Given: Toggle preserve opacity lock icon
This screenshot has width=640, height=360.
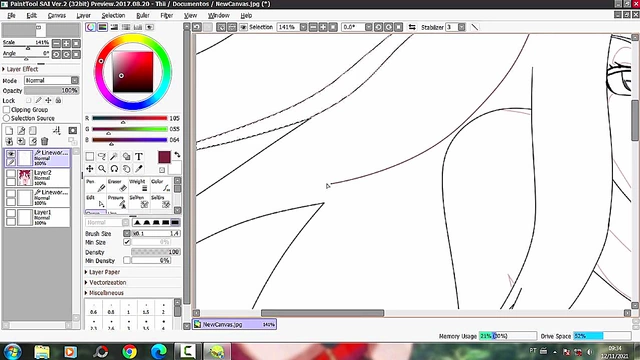Looking at the screenshot, I should [x=28, y=100].
